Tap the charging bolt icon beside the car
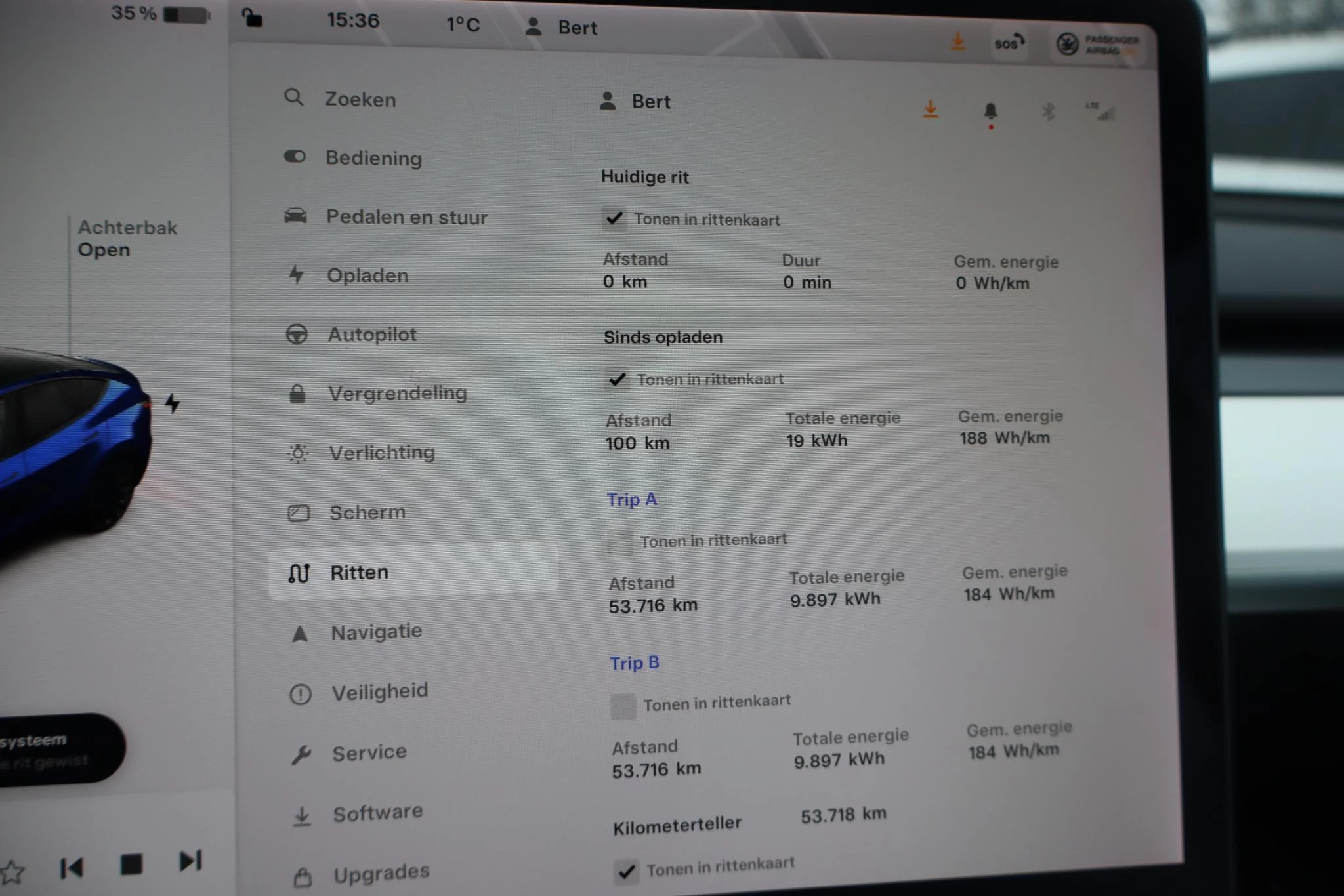 172,403
